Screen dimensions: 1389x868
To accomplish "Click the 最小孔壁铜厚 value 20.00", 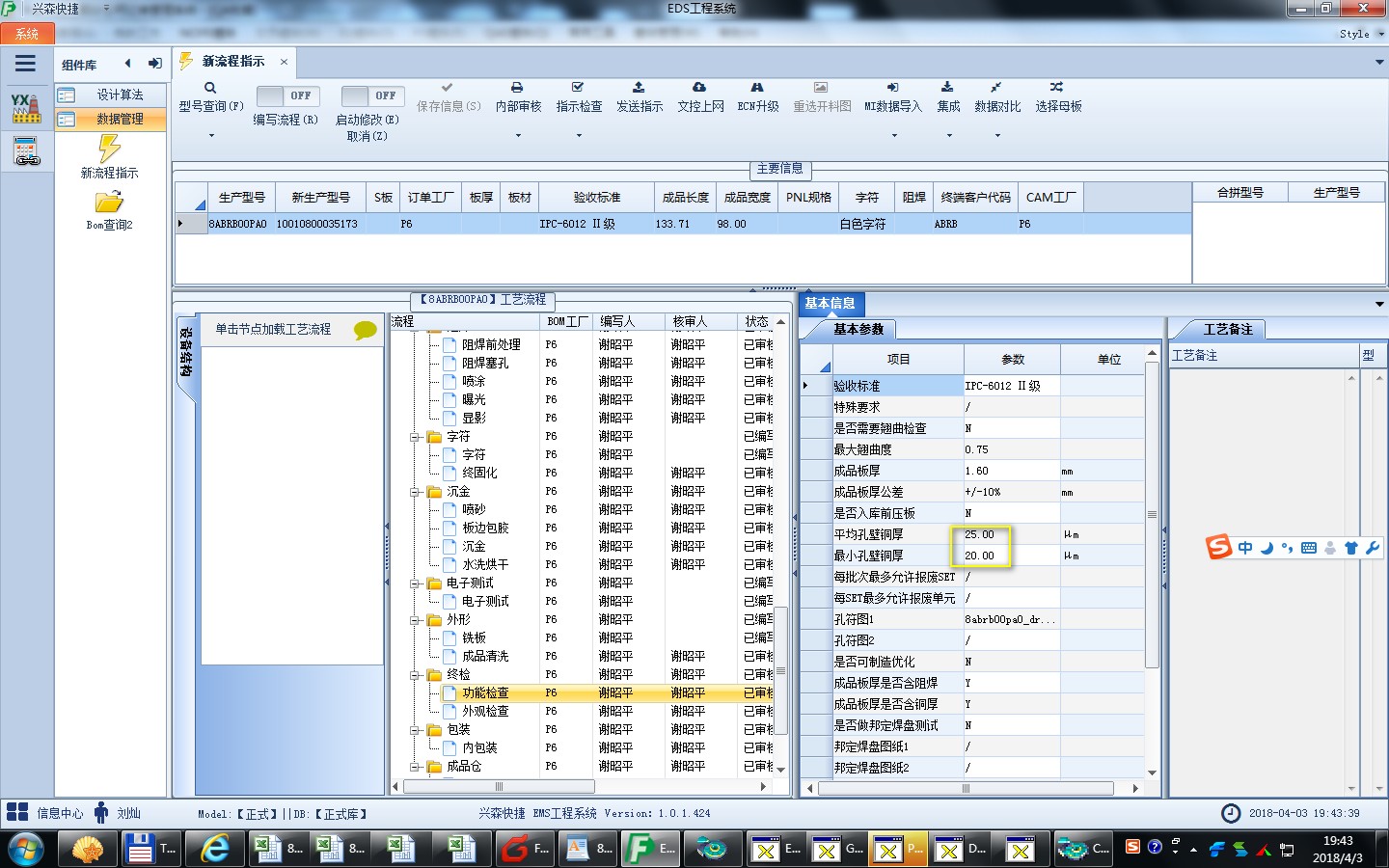I will (1011, 556).
